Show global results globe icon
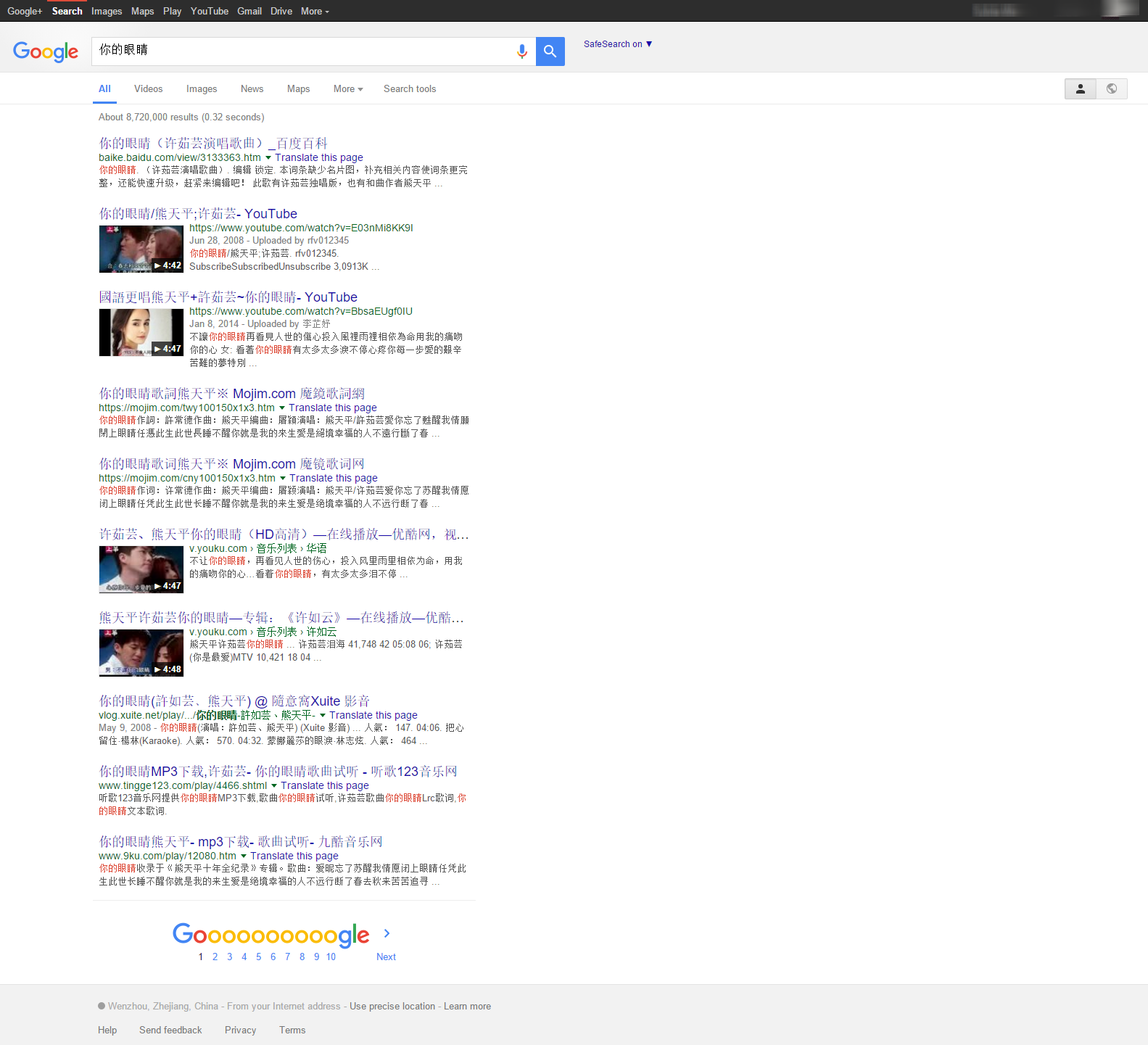This screenshot has height=1045, width=1148. [1112, 88]
